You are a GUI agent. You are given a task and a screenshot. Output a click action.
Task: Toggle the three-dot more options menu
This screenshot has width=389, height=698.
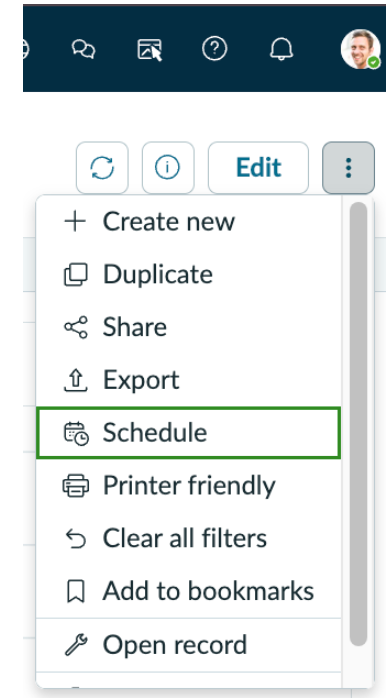tap(348, 168)
